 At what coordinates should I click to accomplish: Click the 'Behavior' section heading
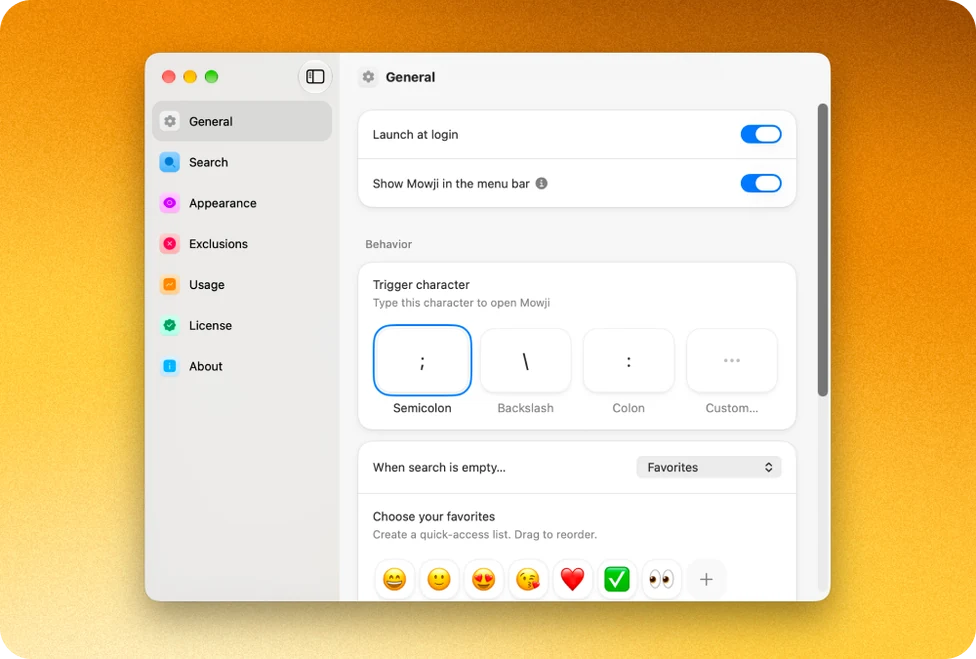pyautogui.click(x=388, y=244)
